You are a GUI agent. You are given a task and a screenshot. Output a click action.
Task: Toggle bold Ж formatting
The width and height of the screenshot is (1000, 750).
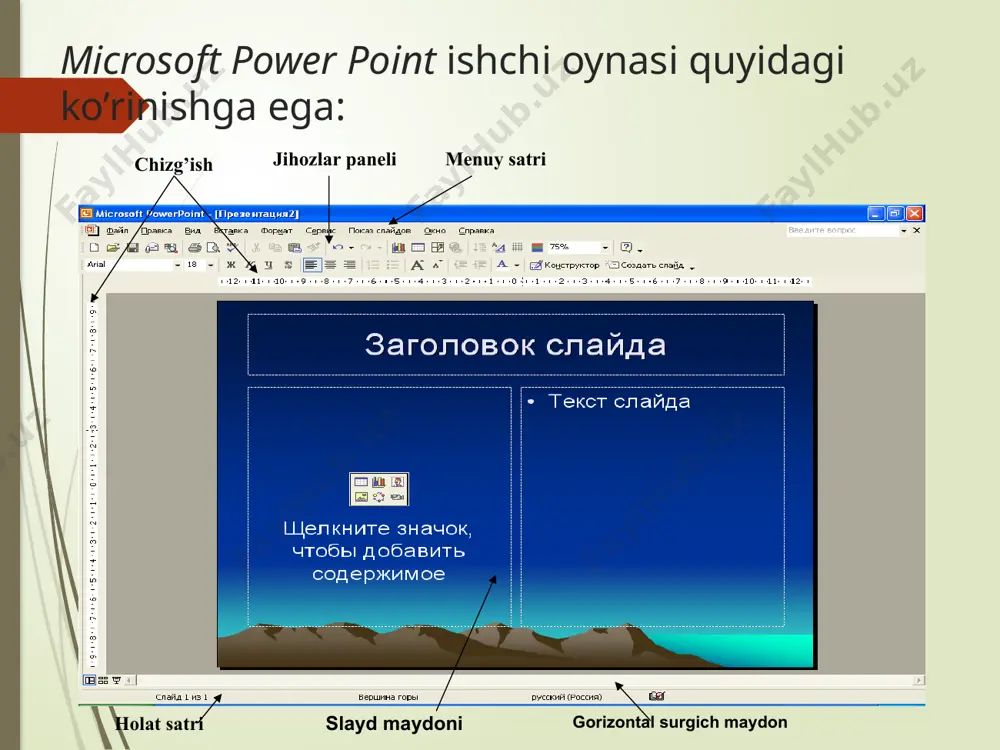(x=231, y=265)
